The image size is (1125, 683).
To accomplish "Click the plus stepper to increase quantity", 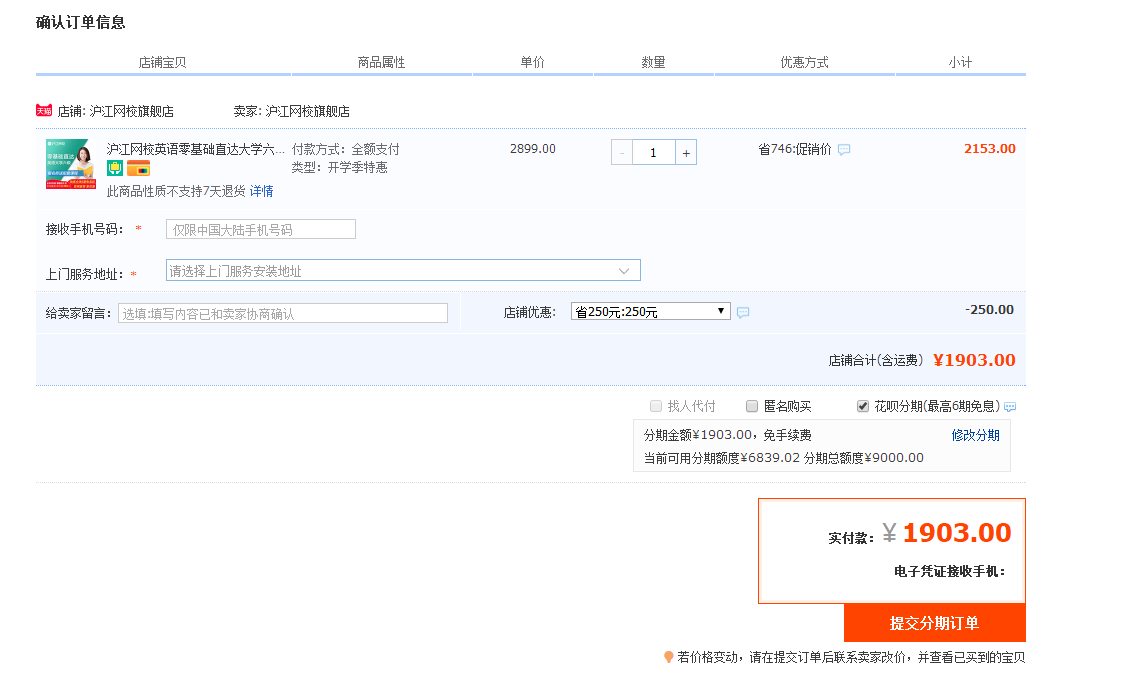I will click(x=686, y=151).
